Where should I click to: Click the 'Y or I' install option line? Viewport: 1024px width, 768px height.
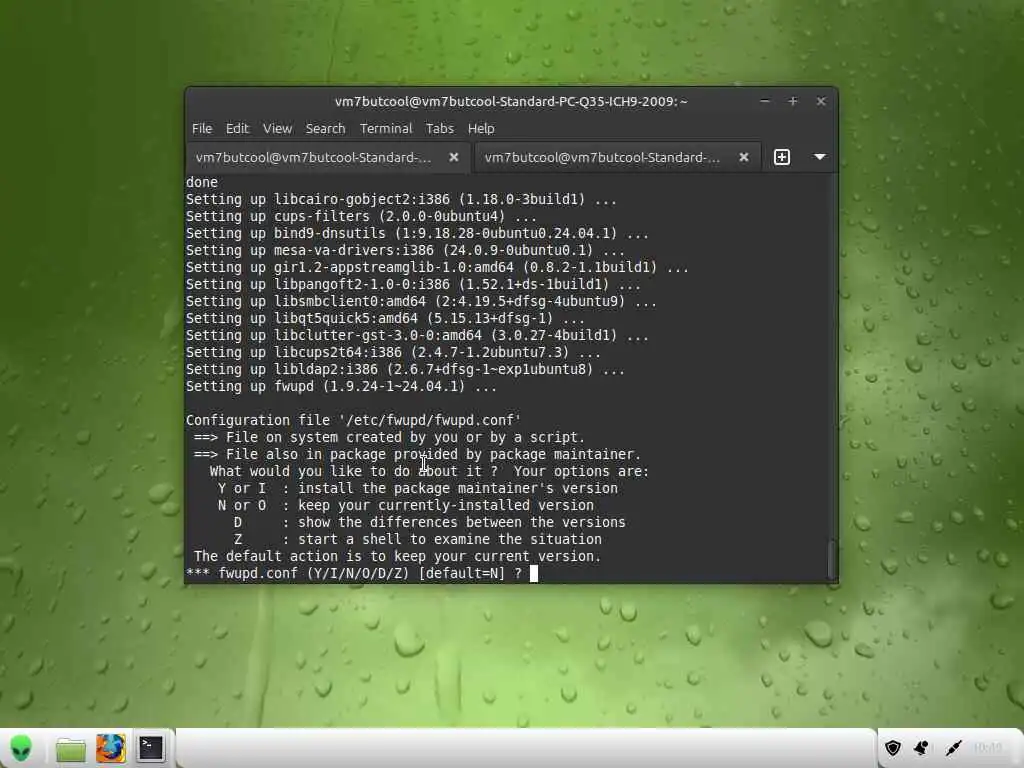[418, 488]
